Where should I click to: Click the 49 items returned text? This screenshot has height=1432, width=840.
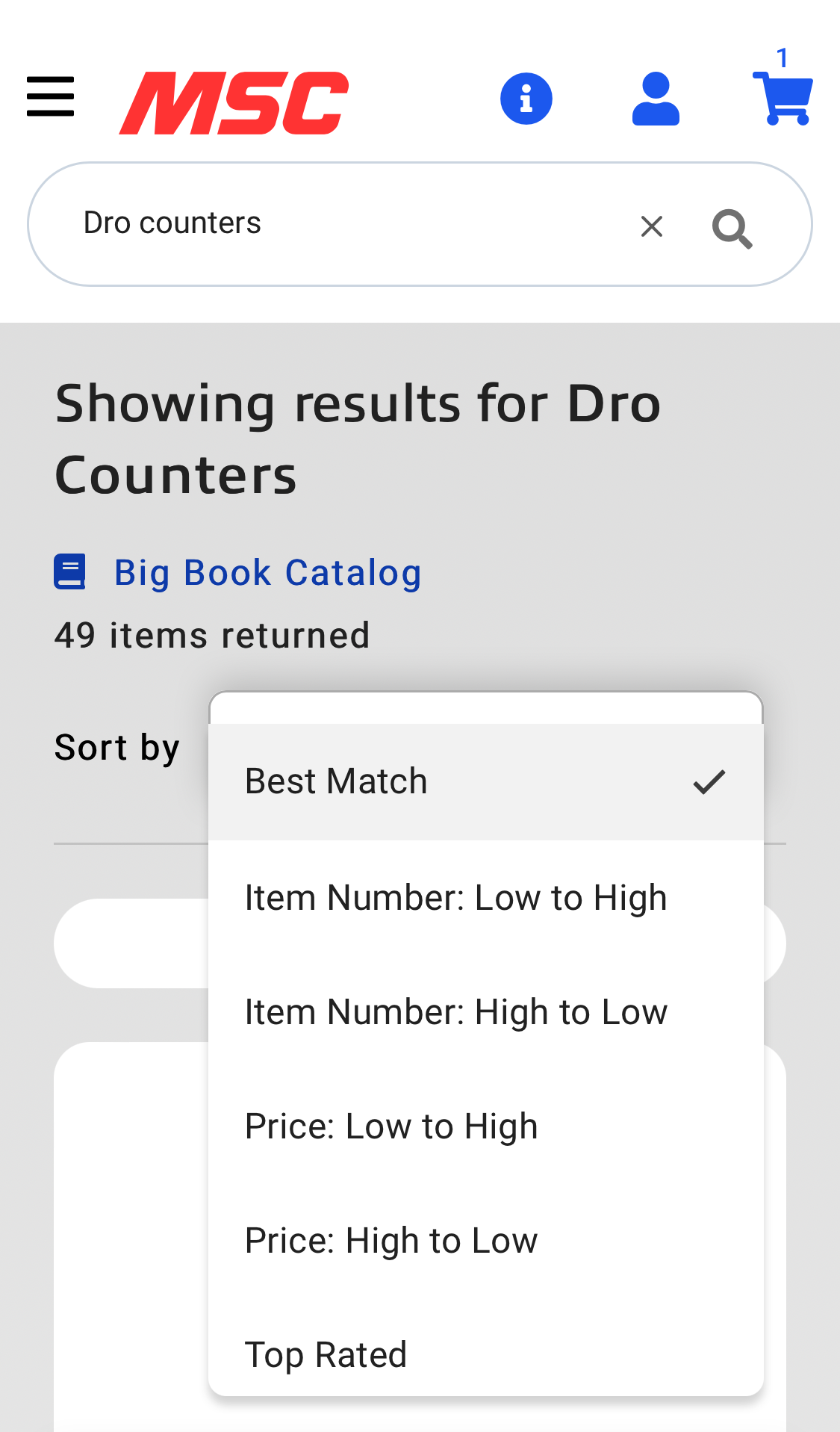(x=211, y=634)
